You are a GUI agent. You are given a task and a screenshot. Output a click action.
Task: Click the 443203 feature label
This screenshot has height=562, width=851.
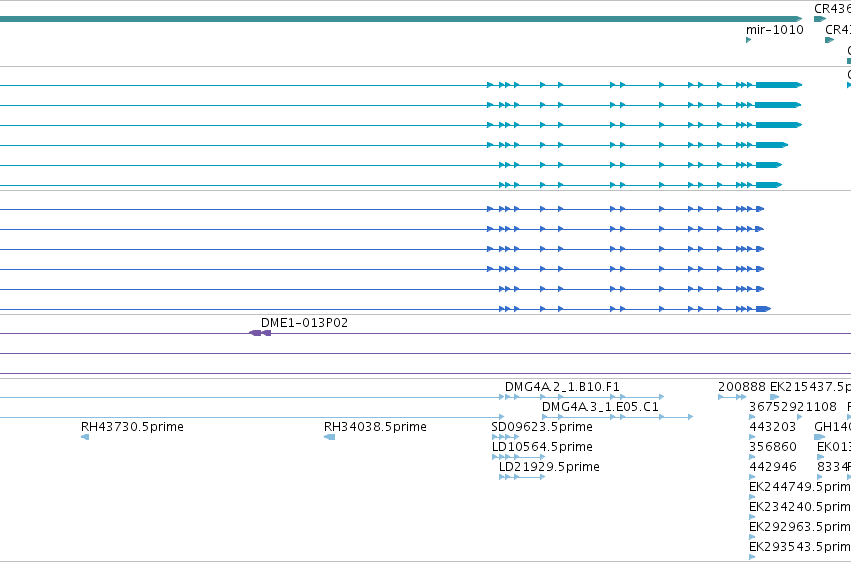pos(772,427)
